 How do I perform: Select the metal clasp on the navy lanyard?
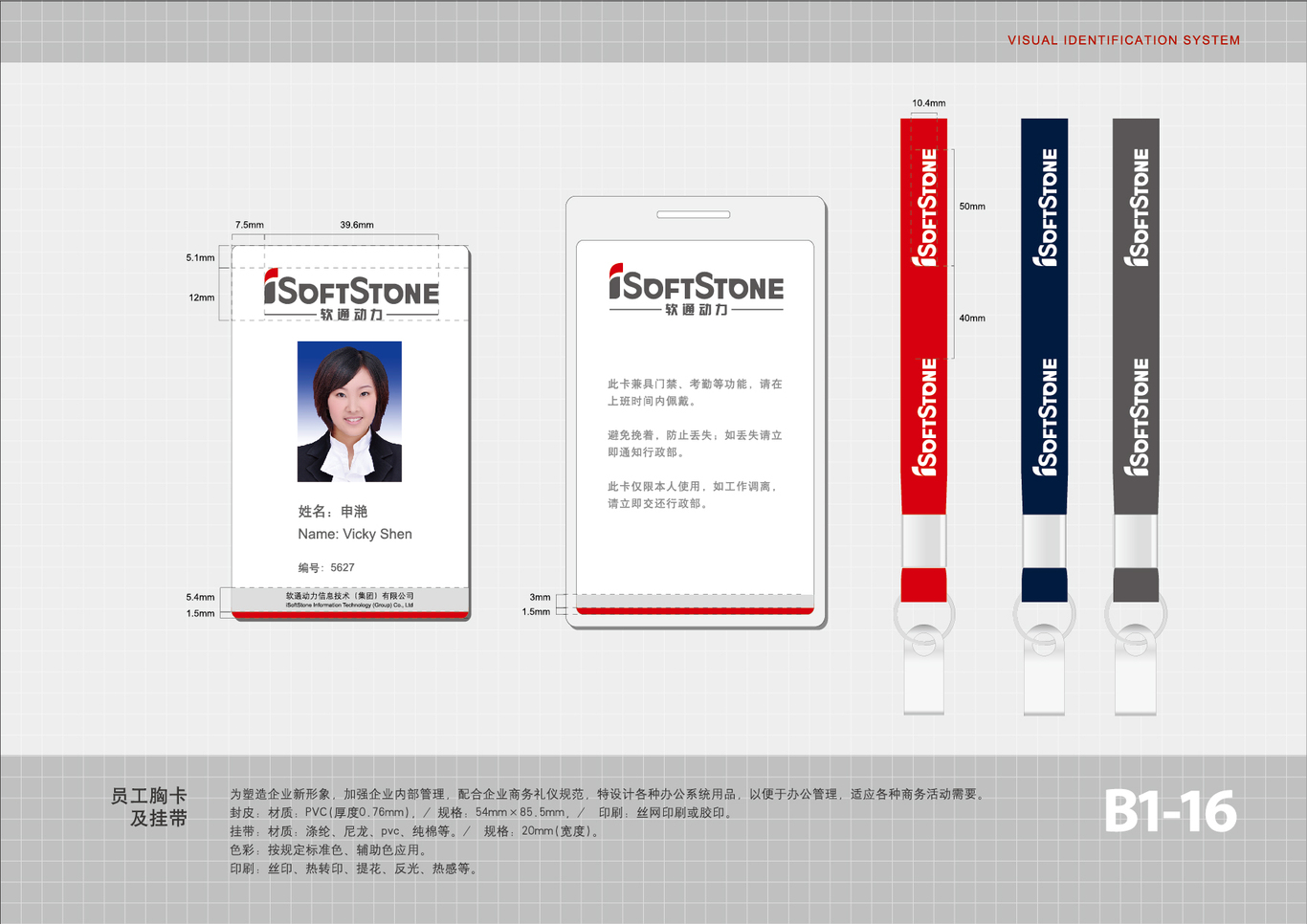pos(1045,541)
